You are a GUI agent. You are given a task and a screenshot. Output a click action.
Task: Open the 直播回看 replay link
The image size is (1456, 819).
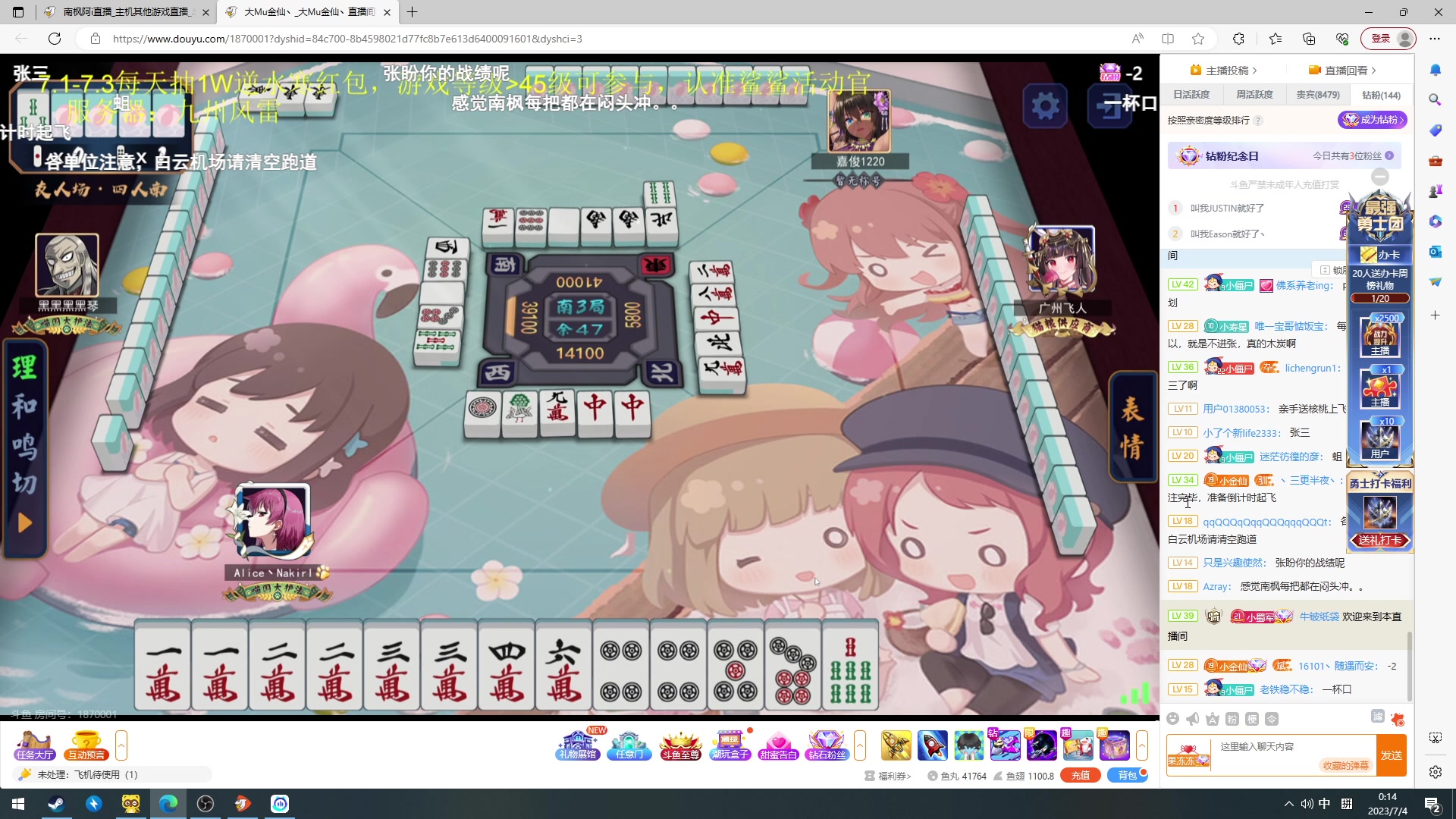pyautogui.click(x=1342, y=71)
